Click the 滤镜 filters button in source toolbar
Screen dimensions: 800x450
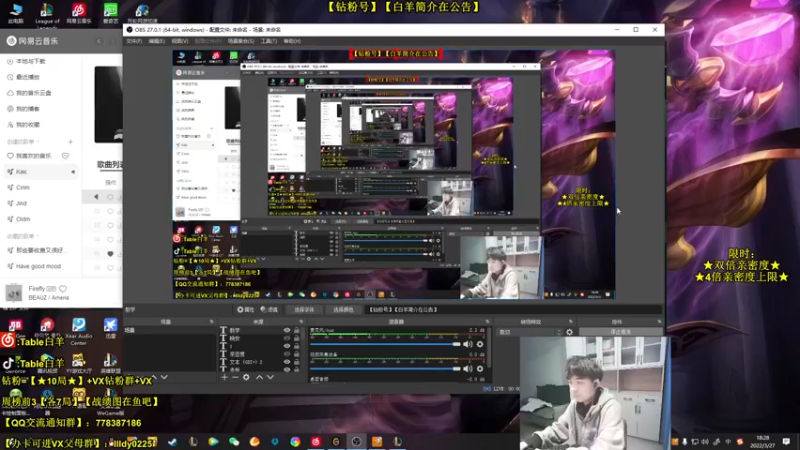pyautogui.click(x=269, y=310)
